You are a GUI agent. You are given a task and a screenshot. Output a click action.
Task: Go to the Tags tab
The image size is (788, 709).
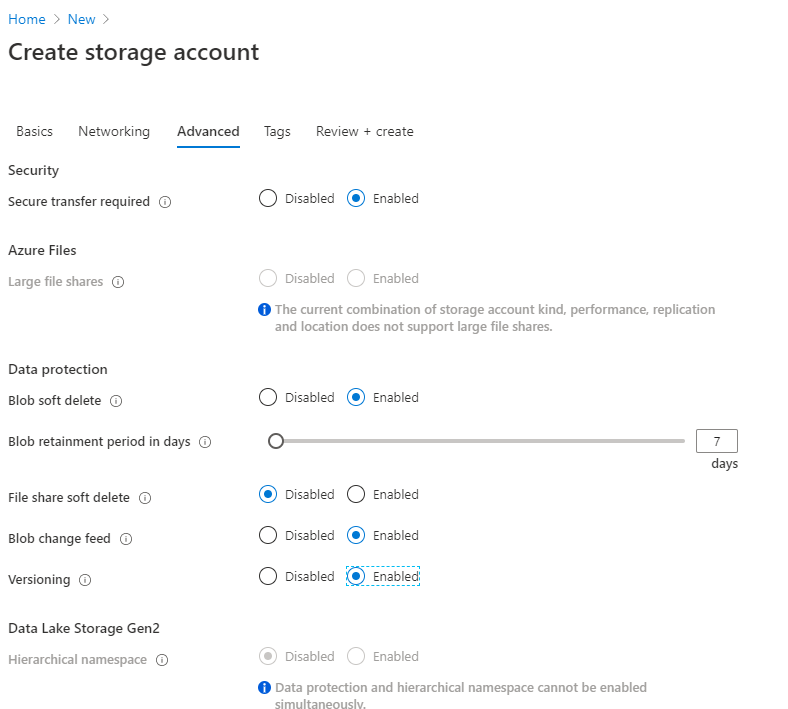coord(277,131)
